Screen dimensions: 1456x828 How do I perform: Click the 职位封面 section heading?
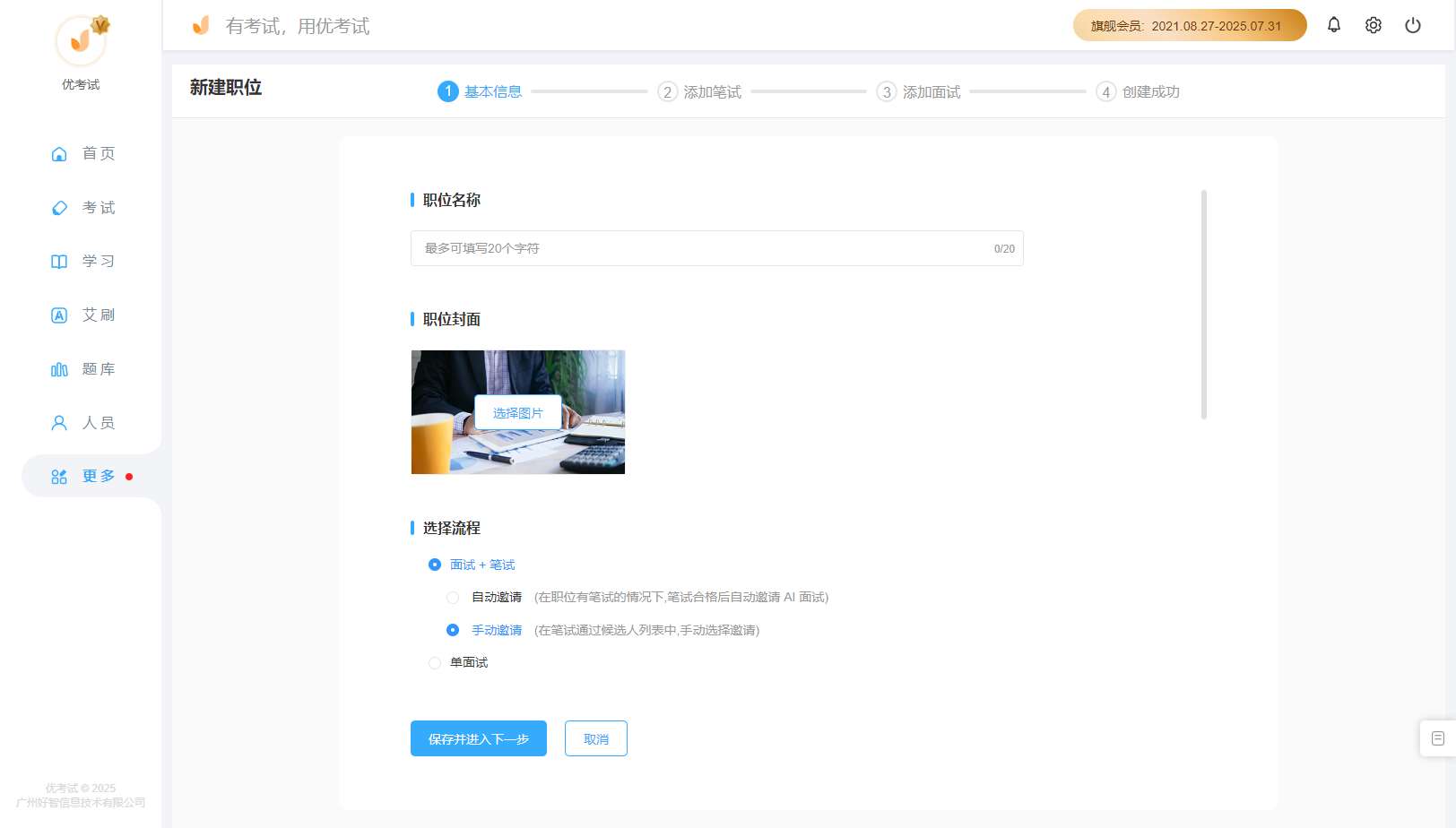[x=452, y=319]
